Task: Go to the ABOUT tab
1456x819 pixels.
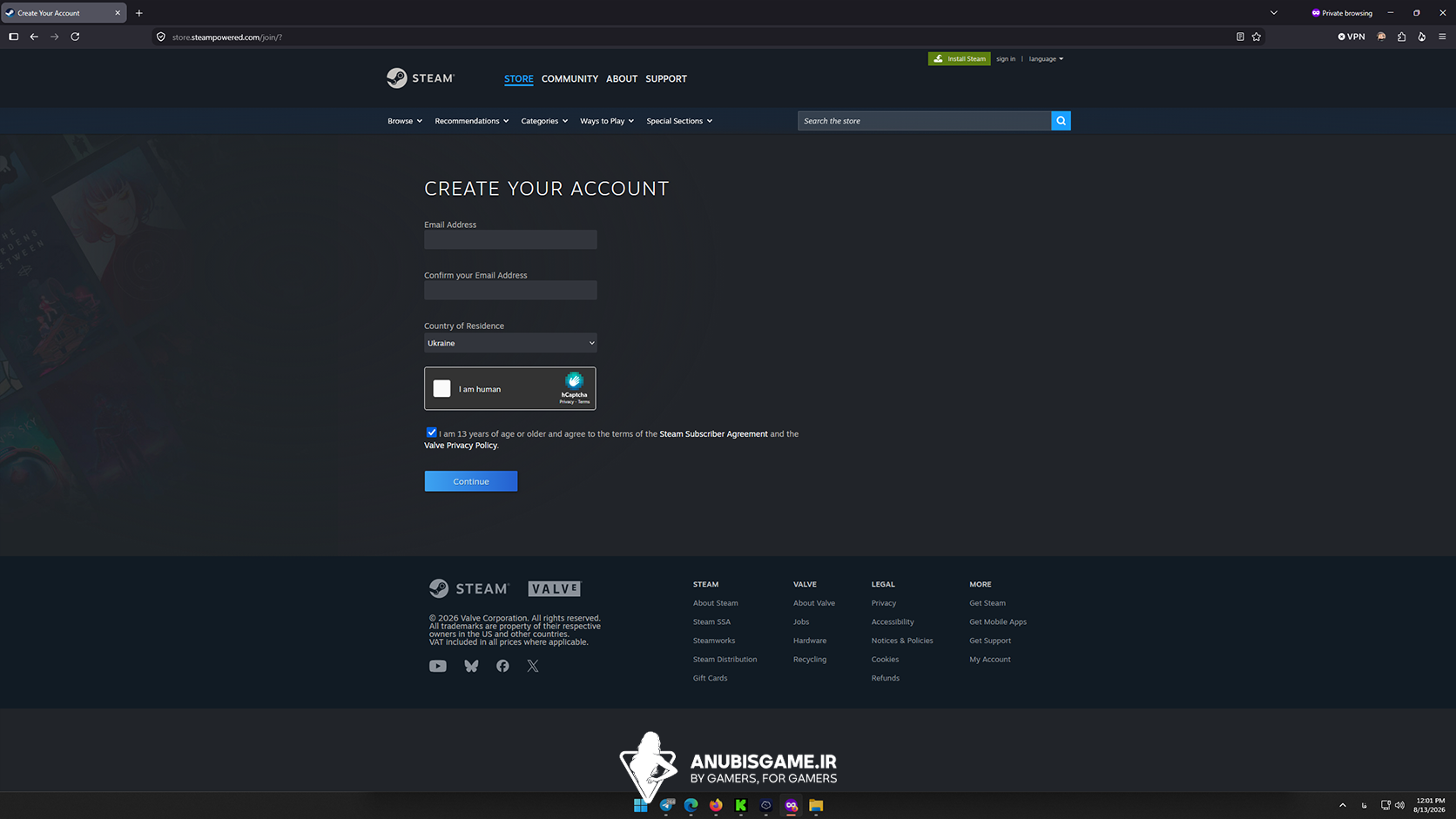Action: pyautogui.click(x=622, y=79)
